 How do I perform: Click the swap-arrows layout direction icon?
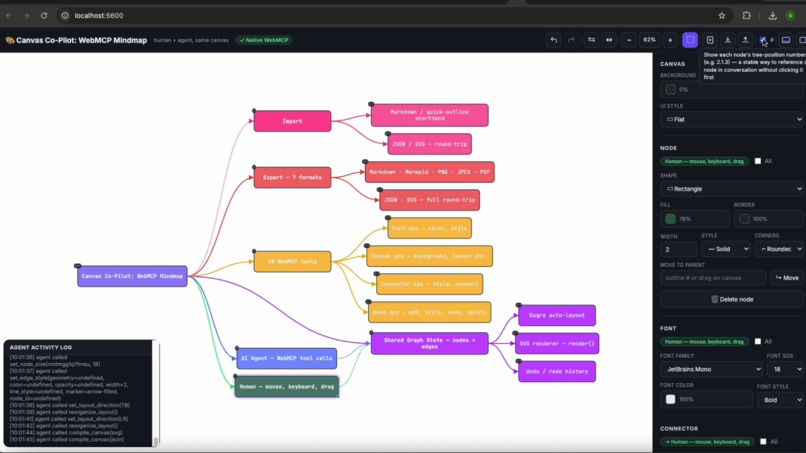[x=591, y=40]
